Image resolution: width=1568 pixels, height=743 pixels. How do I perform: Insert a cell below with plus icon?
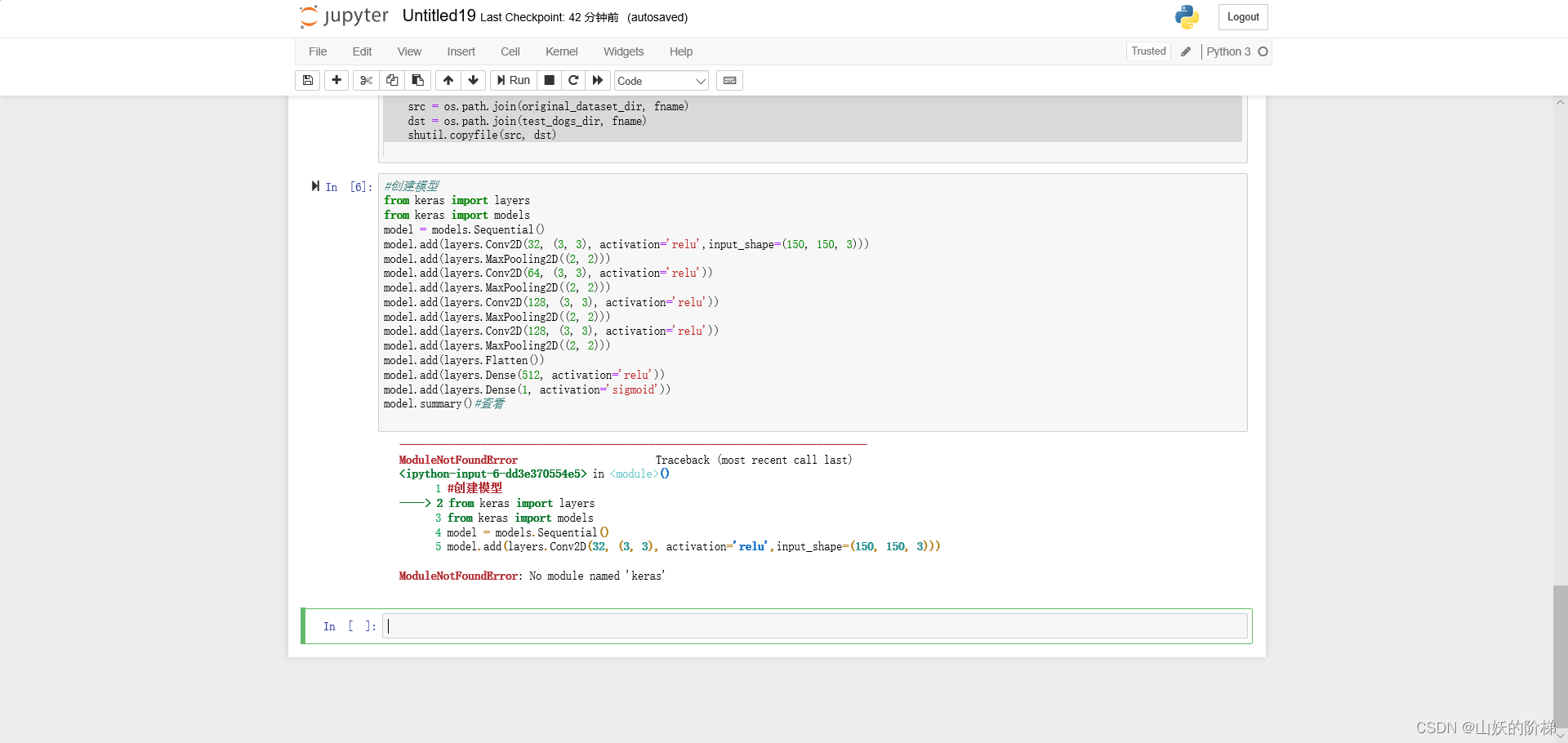point(336,80)
